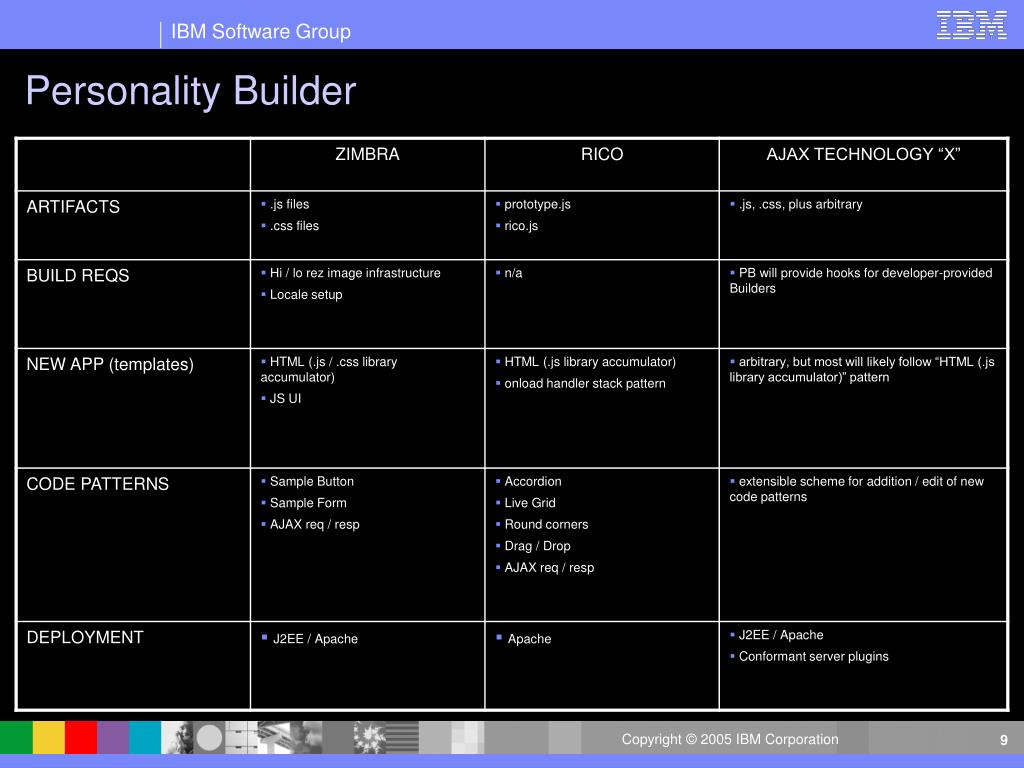Click the AJAX TECHNOLOGY "X" column header
The height and width of the screenshot is (768, 1024).
click(x=863, y=154)
